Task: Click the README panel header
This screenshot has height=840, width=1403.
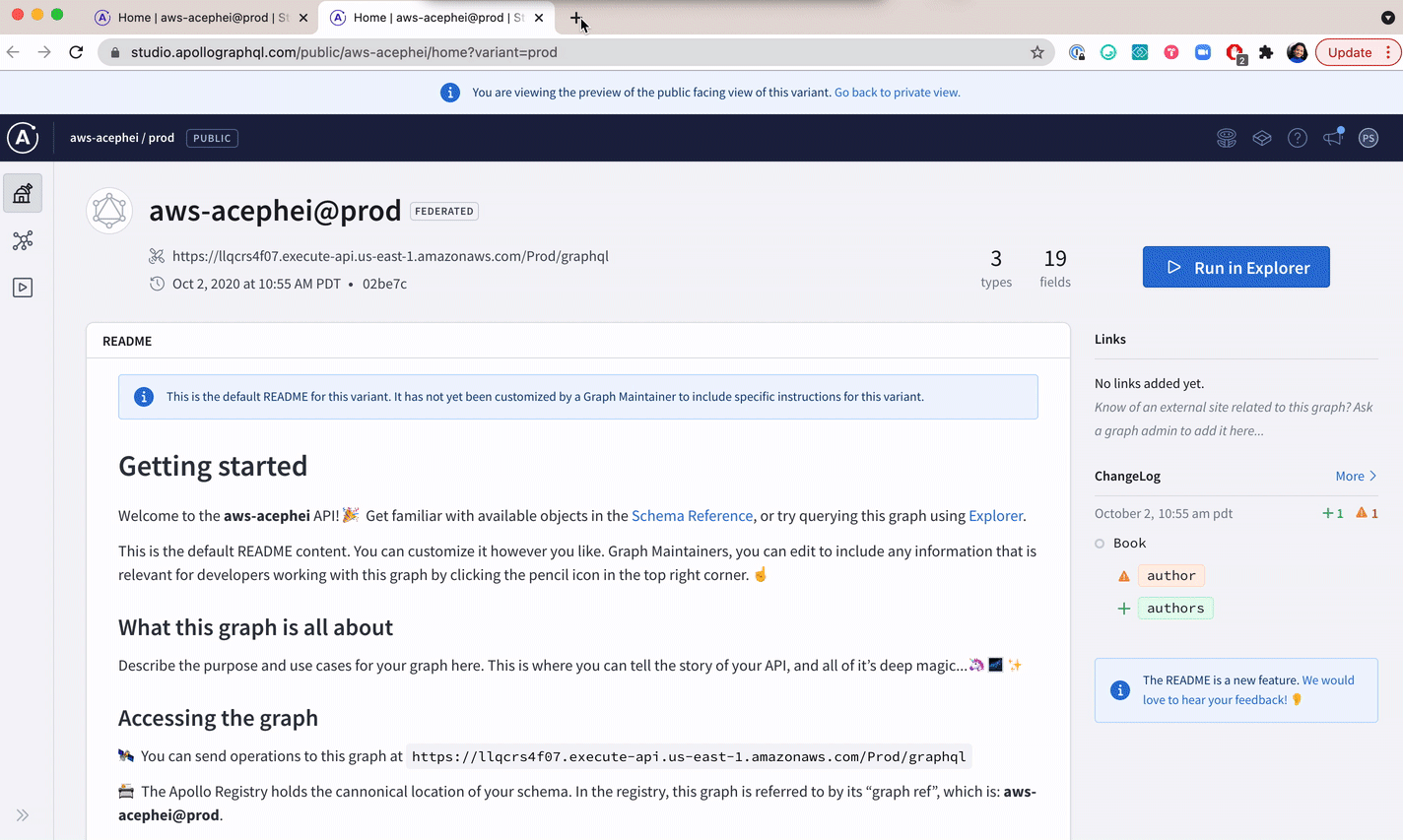Action: 578,341
